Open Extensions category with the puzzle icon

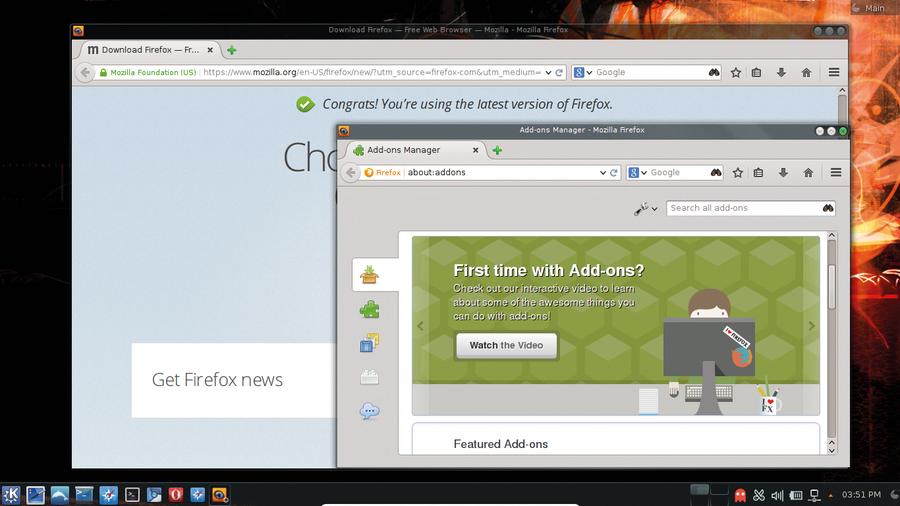click(x=369, y=310)
